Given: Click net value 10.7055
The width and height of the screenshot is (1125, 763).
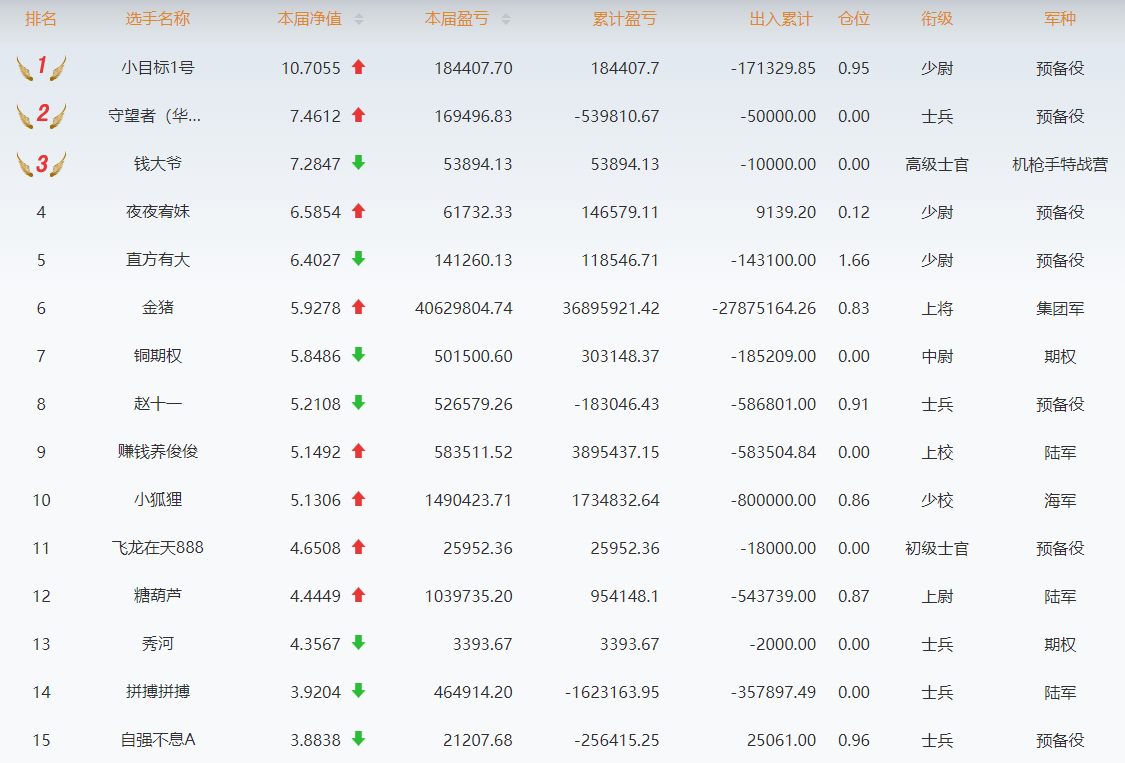Looking at the screenshot, I should (x=311, y=68).
